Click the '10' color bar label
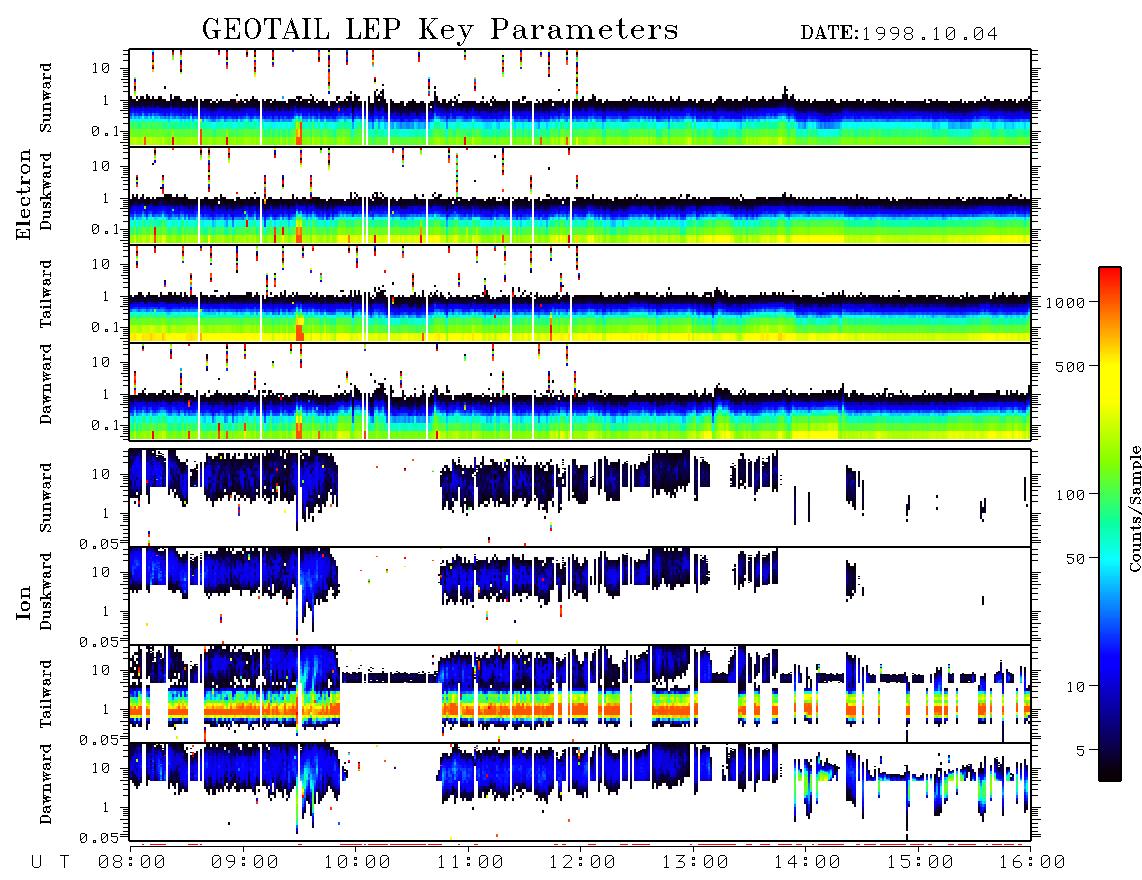Screen dimensions: 1142x880 coord(1075,687)
